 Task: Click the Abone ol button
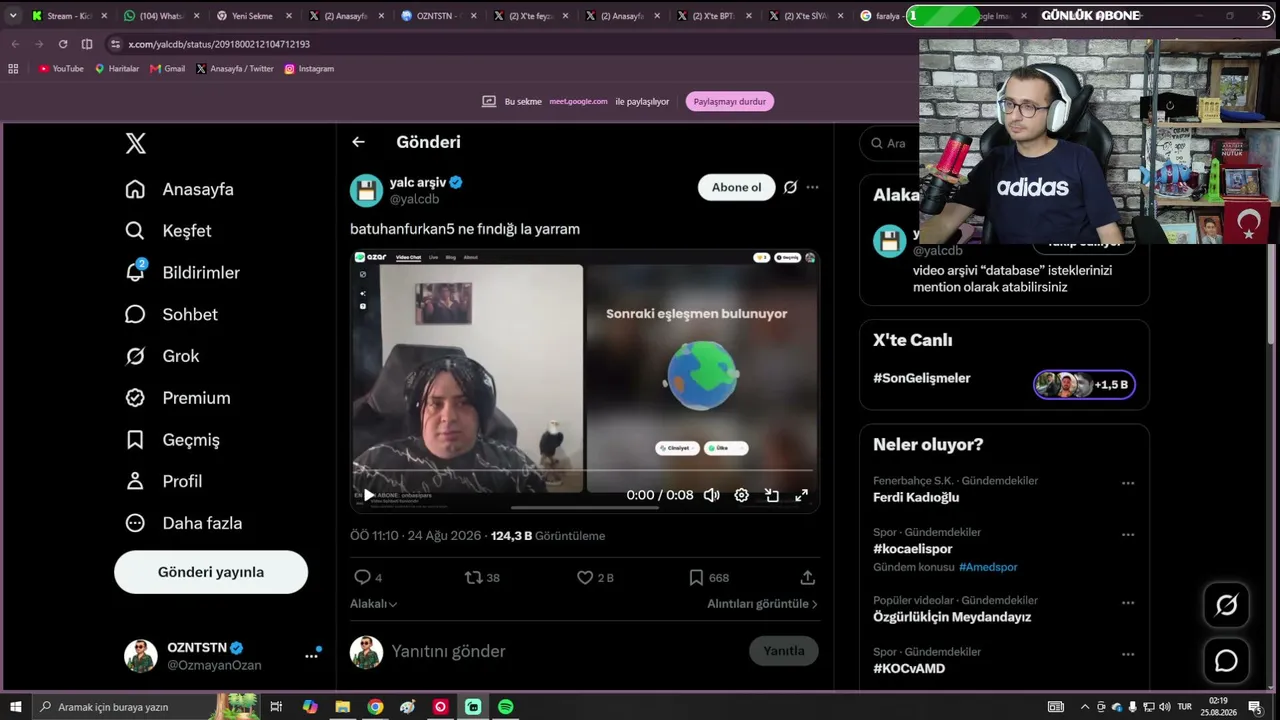736,187
